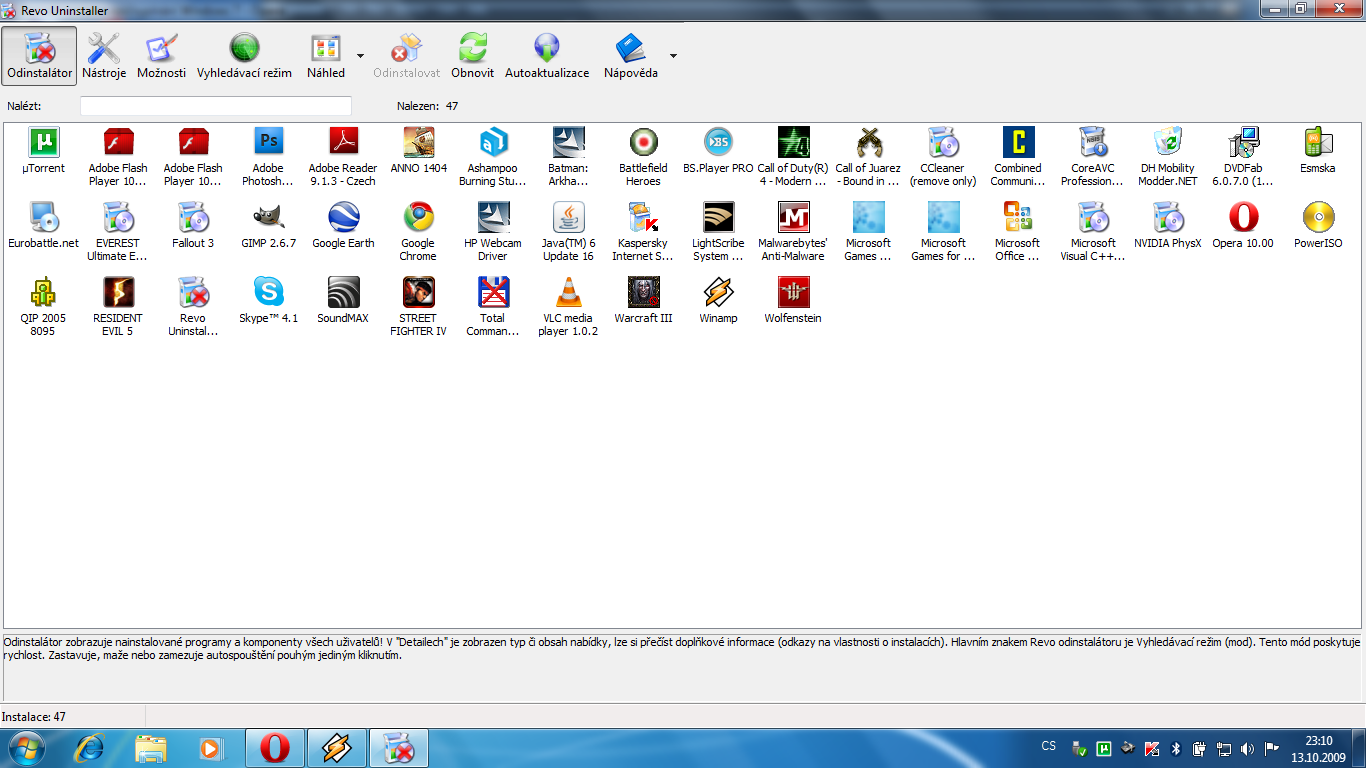Open Windows Explorer from taskbar

[x=151, y=748]
